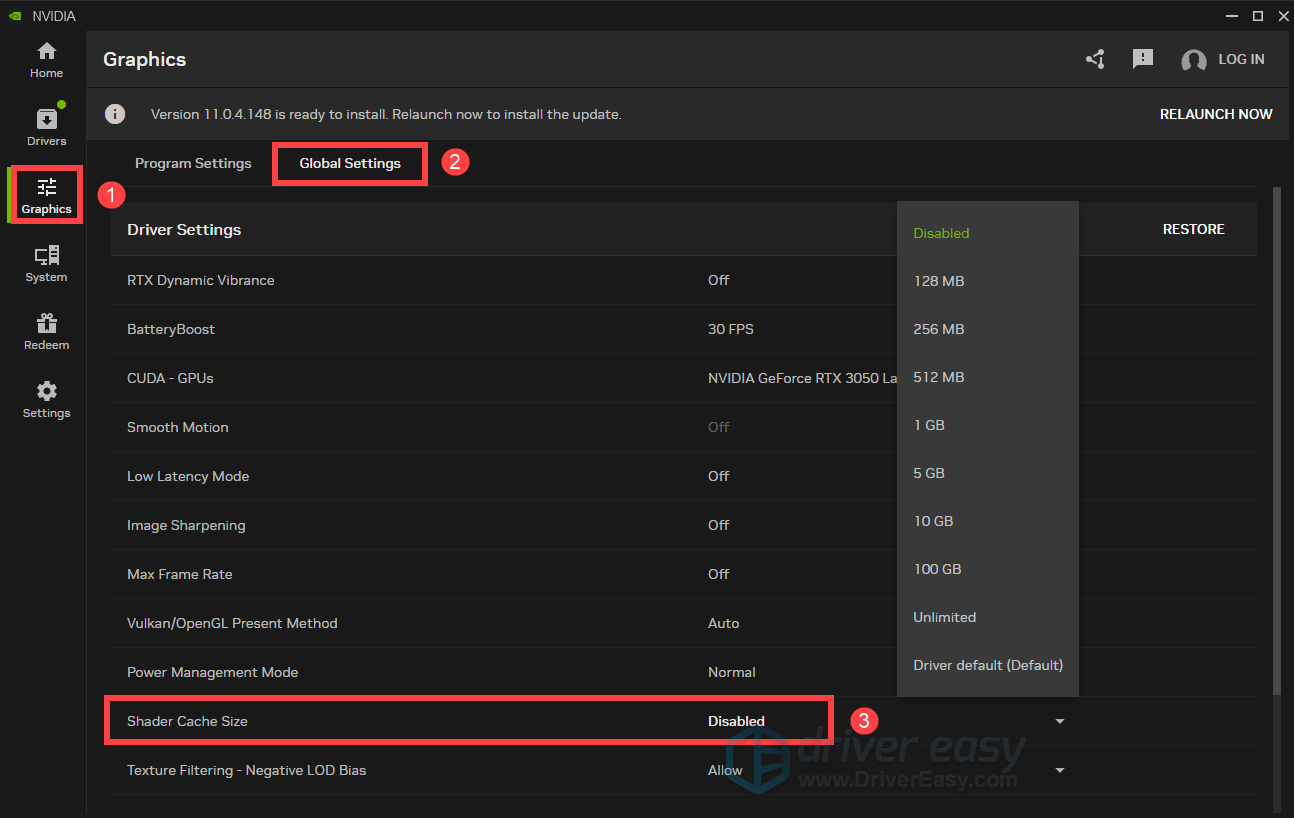This screenshot has width=1294, height=818.
Task: Click Vulkan/OpenGL Present Method Auto value
Action: tap(723, 623)
